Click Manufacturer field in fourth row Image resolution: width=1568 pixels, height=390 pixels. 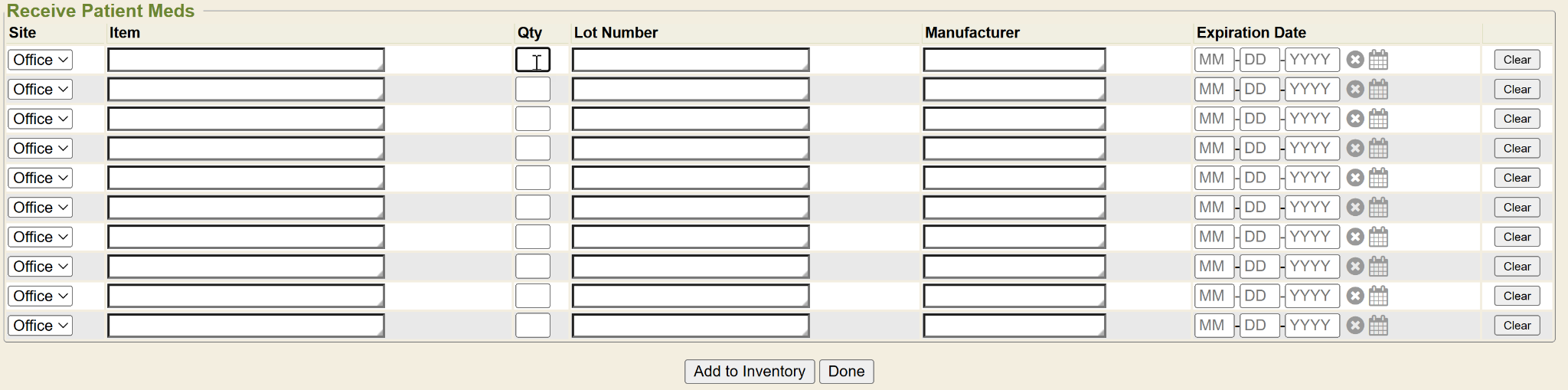1014,149
